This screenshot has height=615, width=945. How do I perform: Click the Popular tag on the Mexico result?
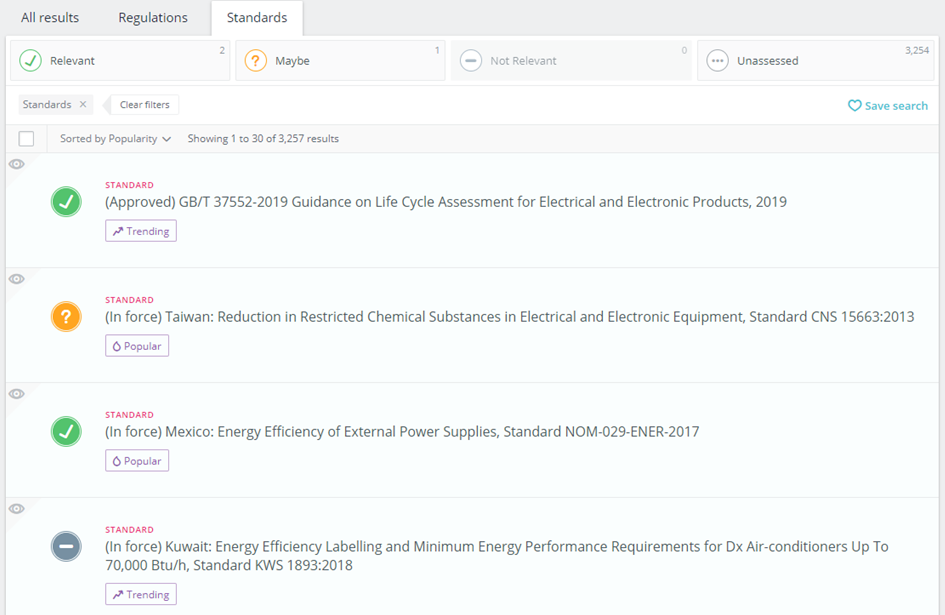(136, 460)
